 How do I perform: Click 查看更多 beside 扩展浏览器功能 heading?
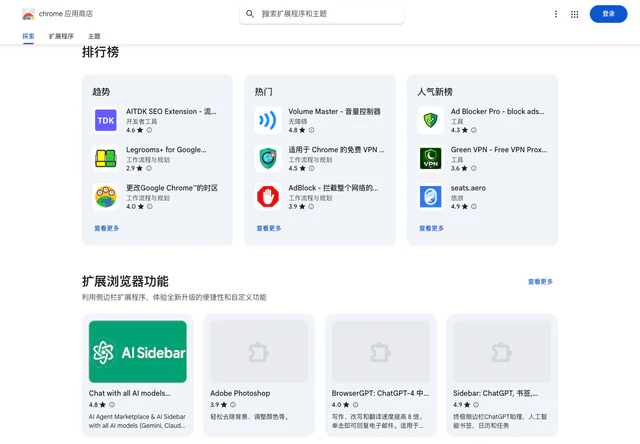point(540,282)
